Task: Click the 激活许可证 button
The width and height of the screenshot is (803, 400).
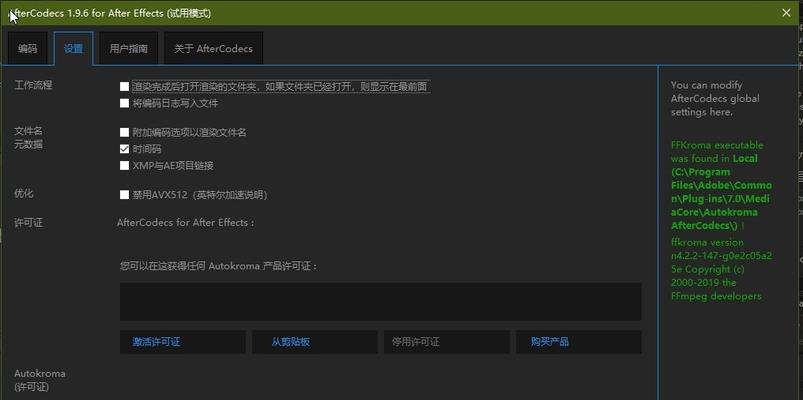Action: pyautogui.click(x=183, y=342)
